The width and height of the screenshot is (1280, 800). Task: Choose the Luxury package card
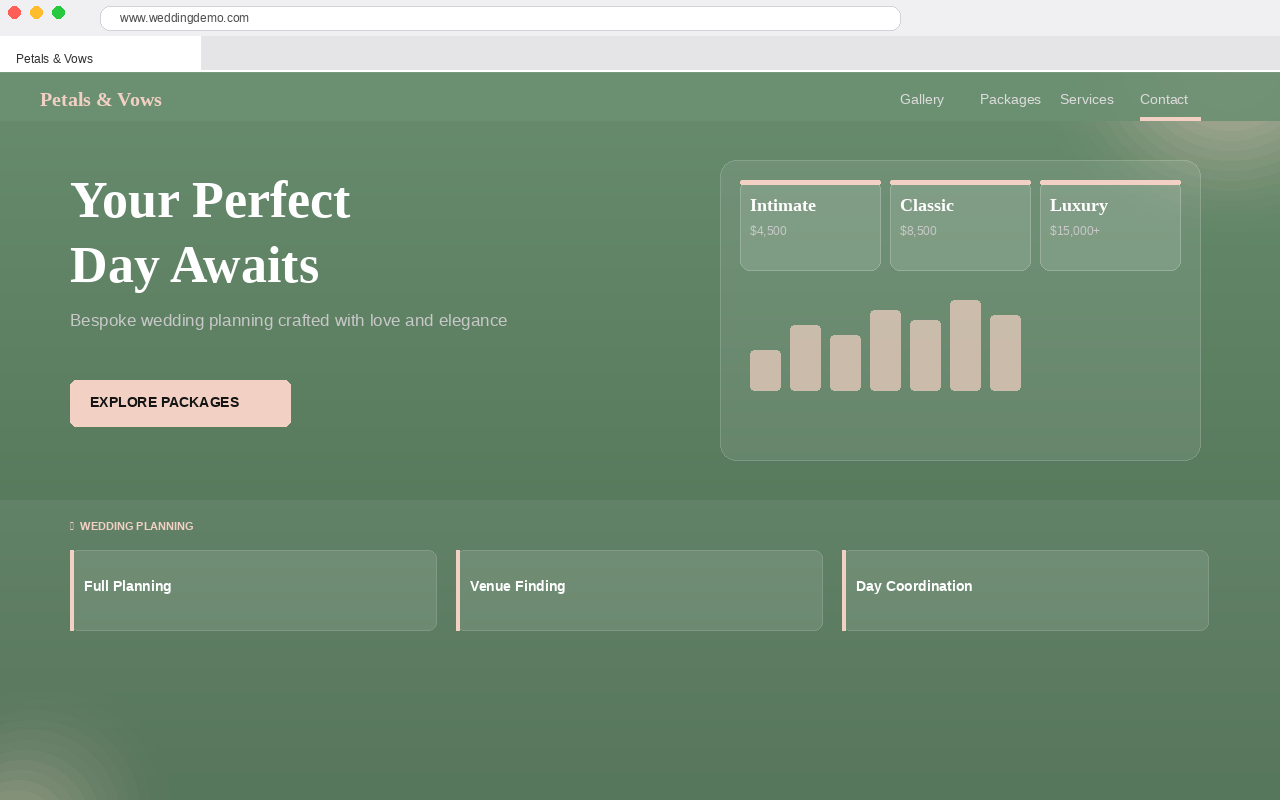(x=1110, y=225)
